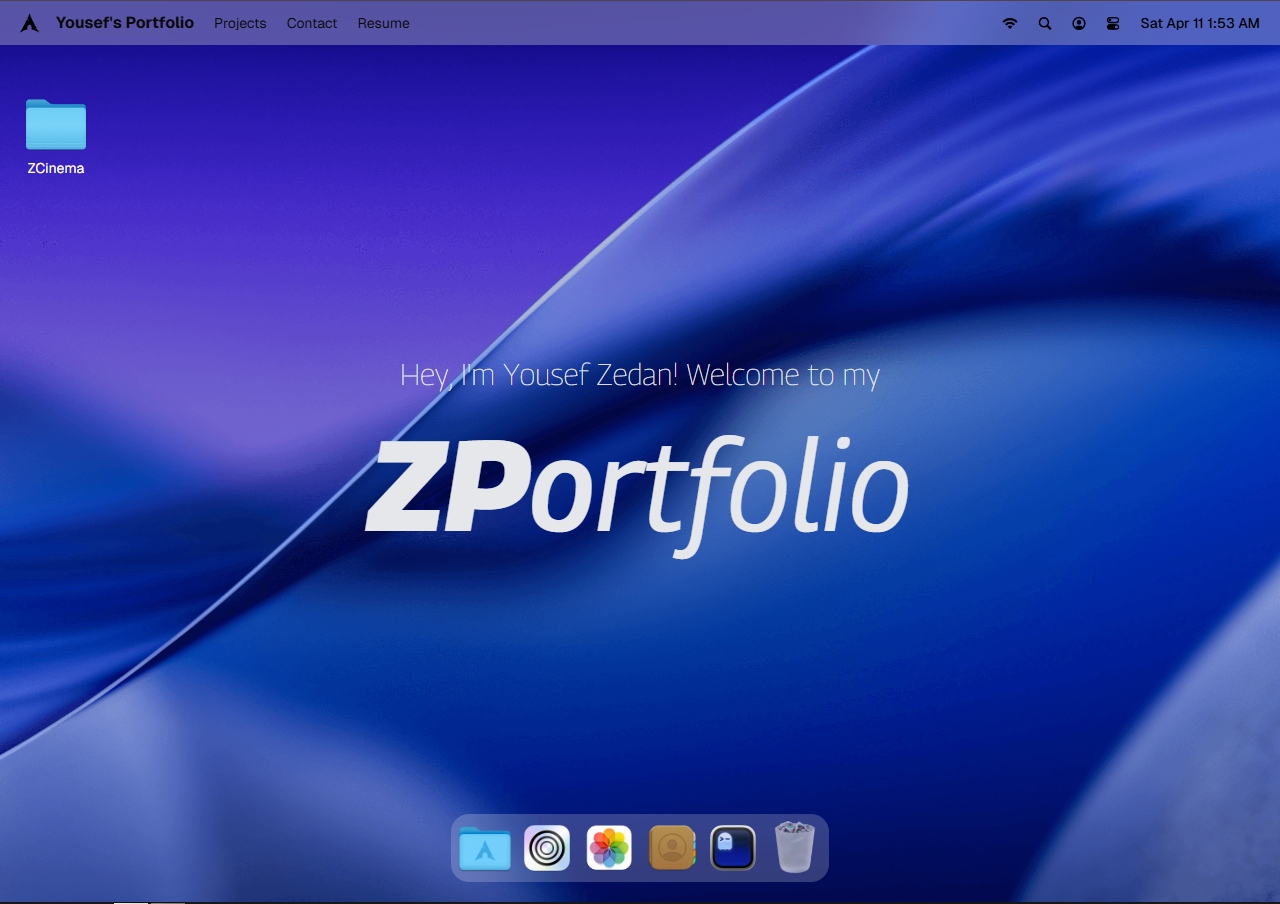Click Resume in the top menu bar
Viewport: 1280px width, 904px height.
point(383,23)
